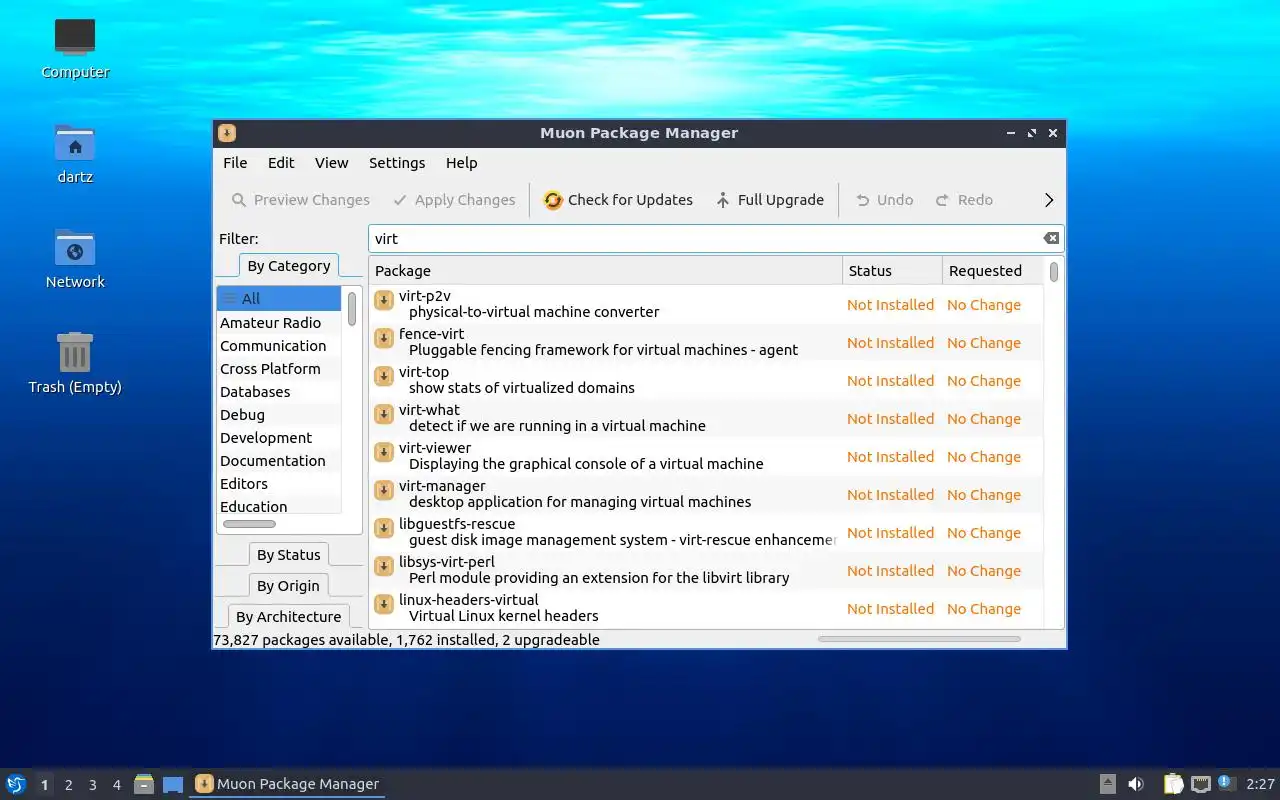Switch to the By Category tab
This screenshot has height=800, width=1280.
(289, 266)
